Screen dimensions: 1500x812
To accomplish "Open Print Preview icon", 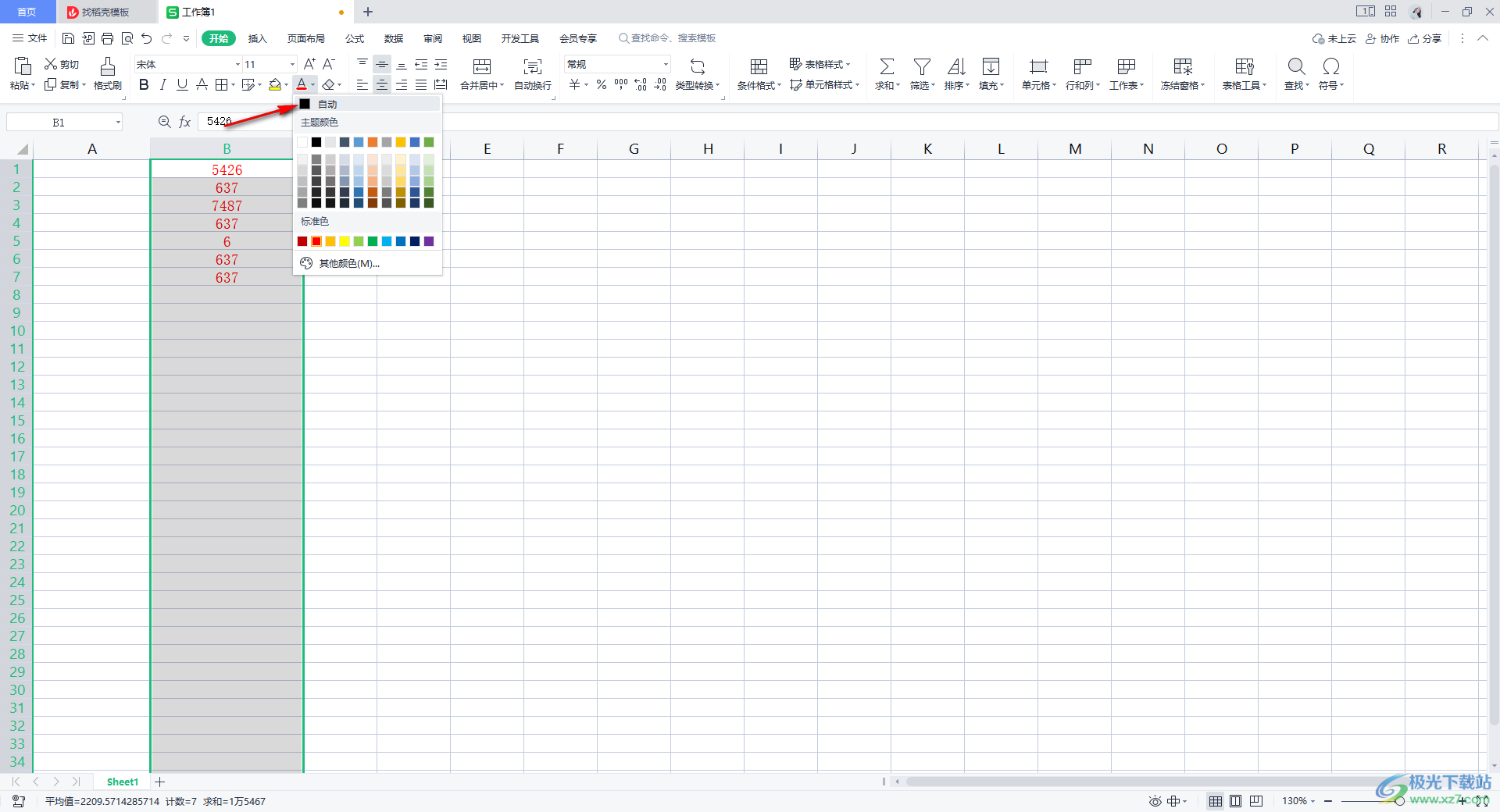I will pos(127,38).
